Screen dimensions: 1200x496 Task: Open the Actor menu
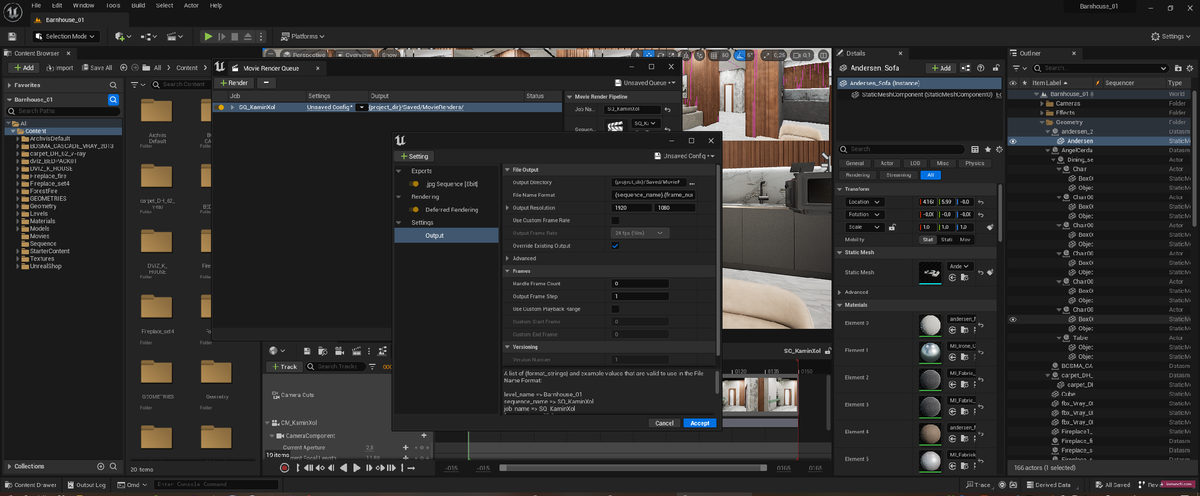point(190,5)
